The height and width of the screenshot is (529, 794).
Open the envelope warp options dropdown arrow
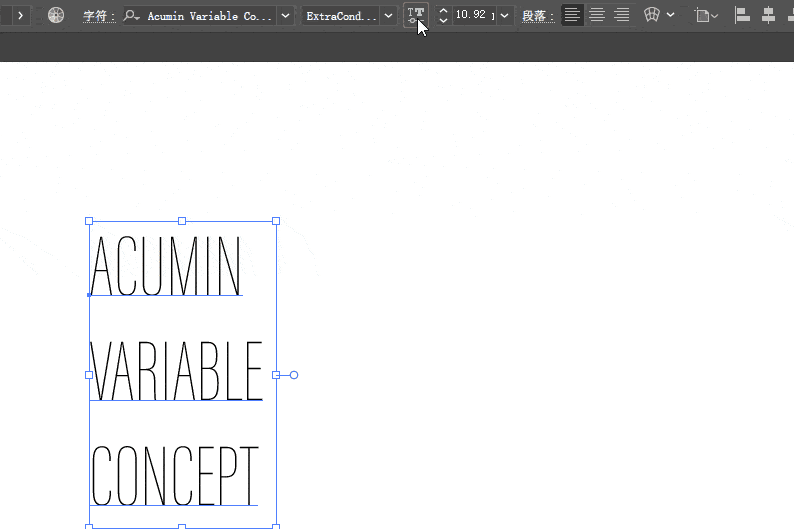point(670,15)
